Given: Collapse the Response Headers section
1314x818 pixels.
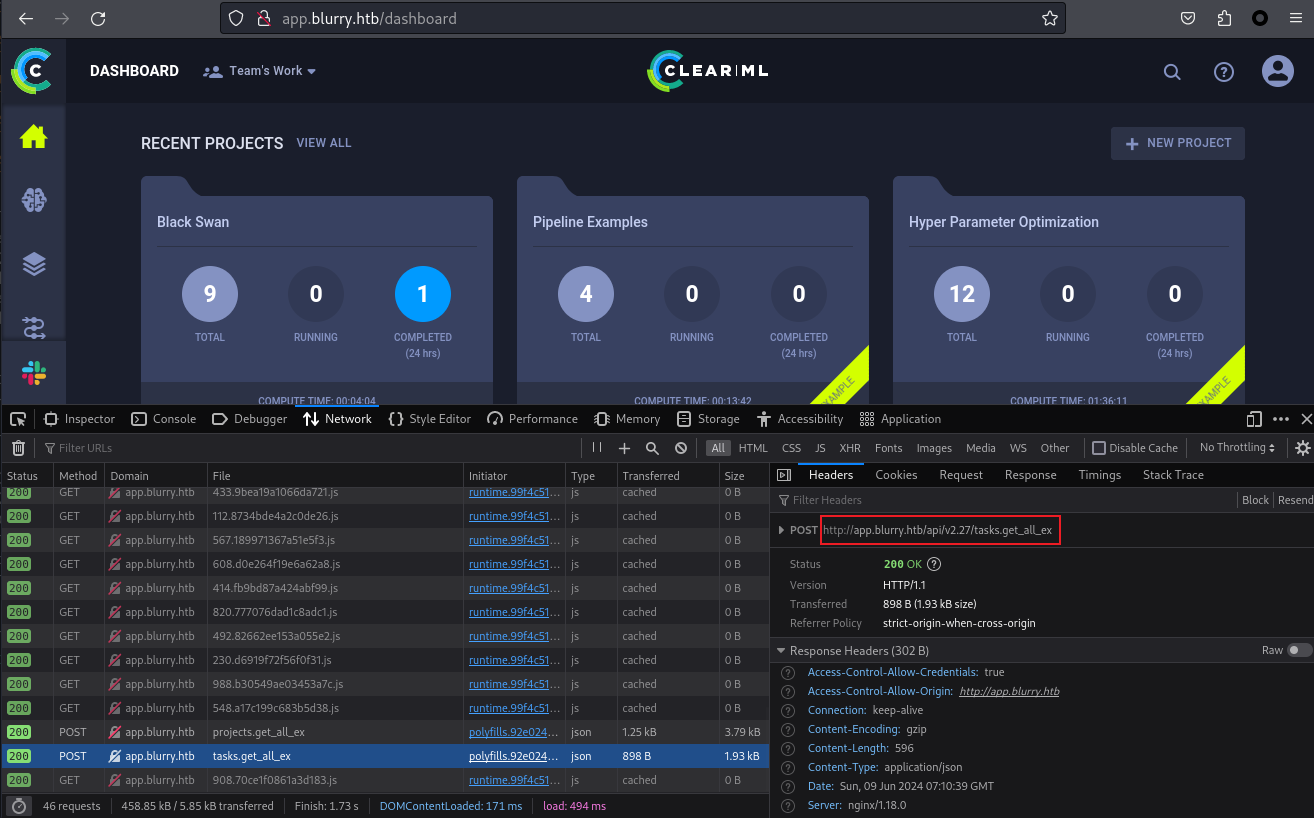Looking at the screenshot, I should click(x=781, y=651).
